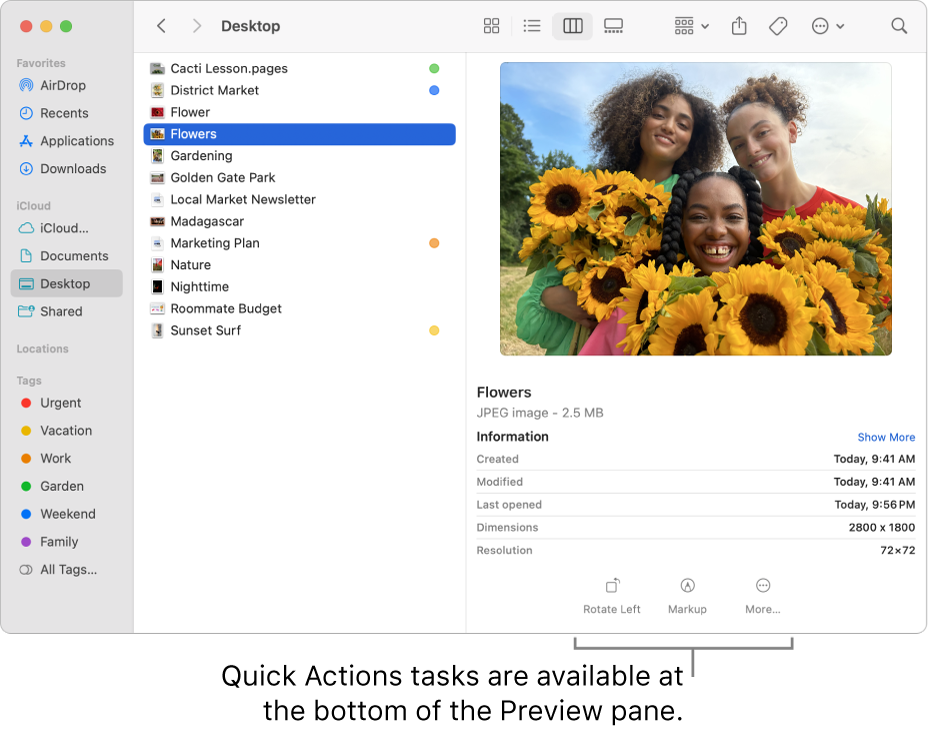Click the Search icon
Viewport: 928px width, 732px height.
[x=898, y=26]
